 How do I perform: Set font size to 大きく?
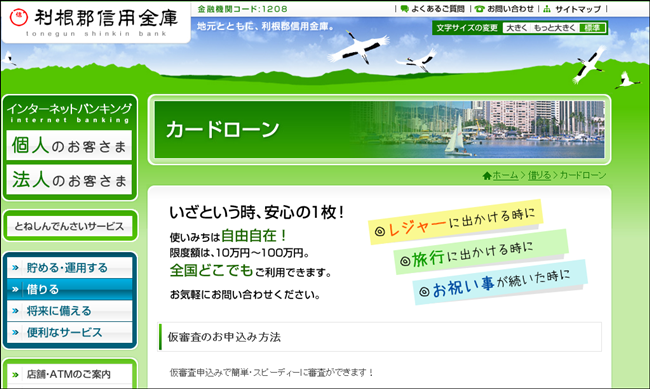coord(517,28)
